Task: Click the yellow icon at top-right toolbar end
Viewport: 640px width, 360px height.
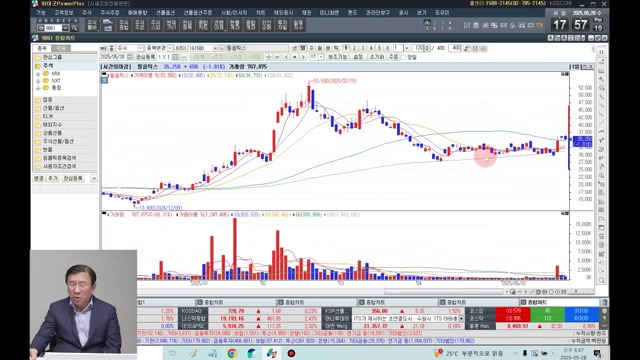Action: coord(540,25)
